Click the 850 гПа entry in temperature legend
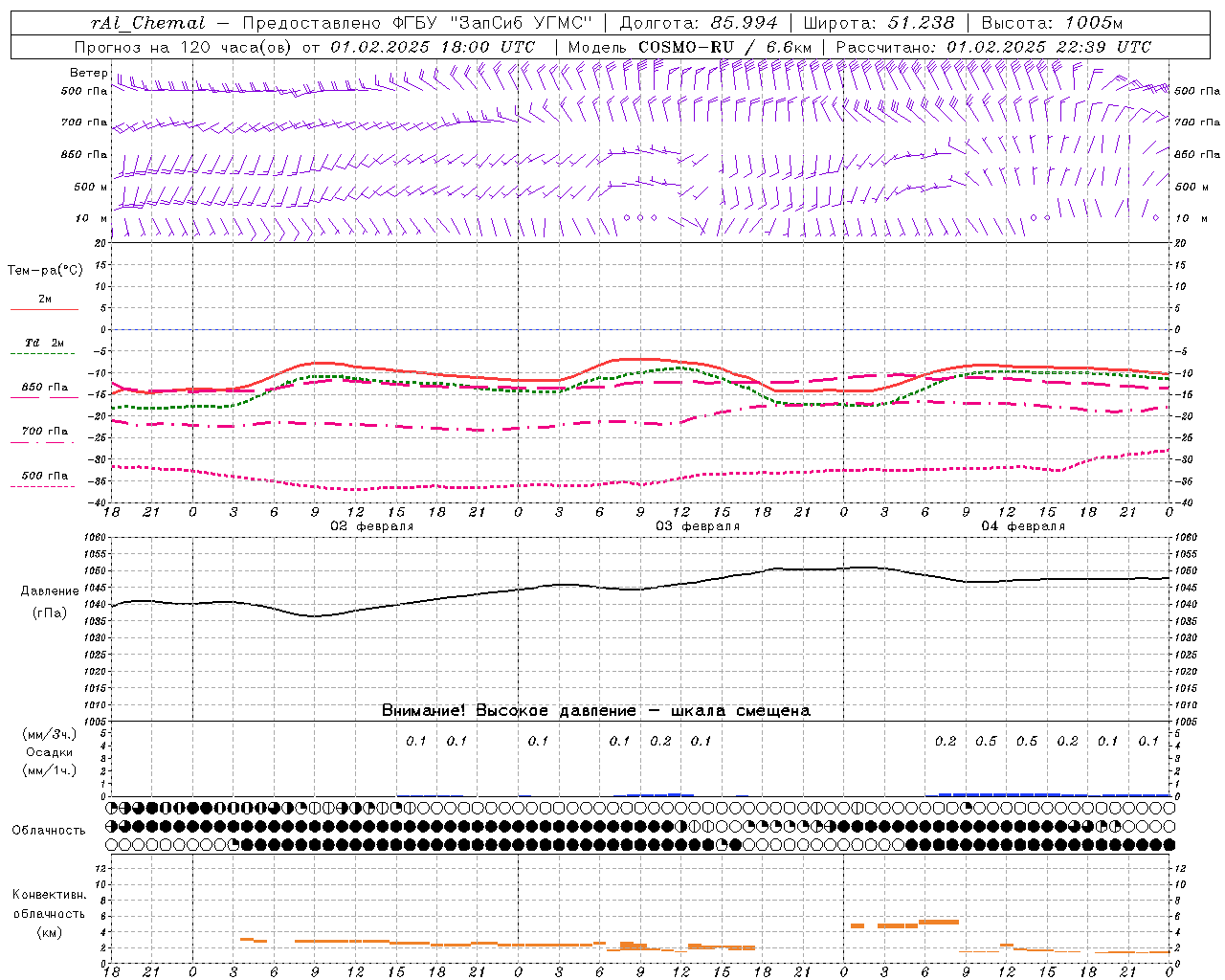Screen dimensions: 1225x980 45,388
